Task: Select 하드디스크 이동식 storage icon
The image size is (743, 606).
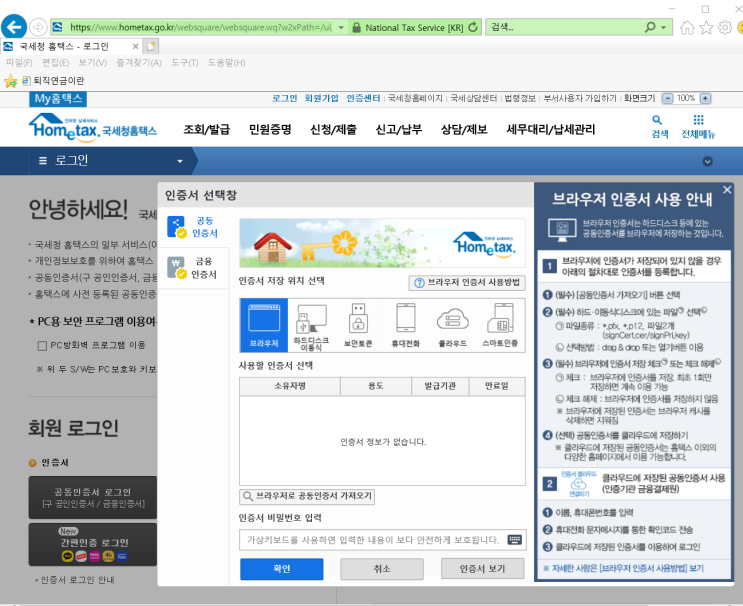Action: click(x=311, y=325)
